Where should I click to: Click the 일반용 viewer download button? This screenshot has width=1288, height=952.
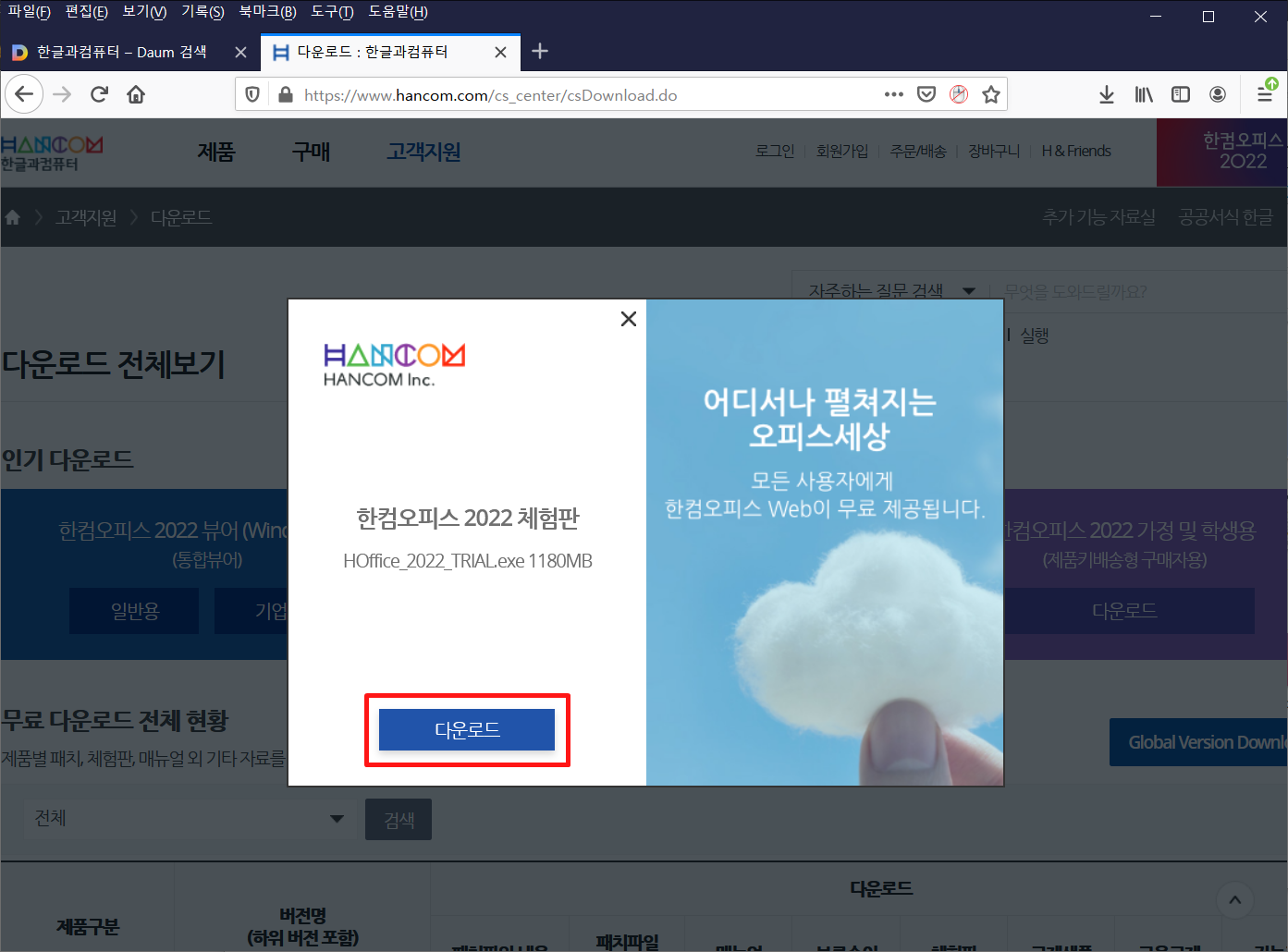134,611
